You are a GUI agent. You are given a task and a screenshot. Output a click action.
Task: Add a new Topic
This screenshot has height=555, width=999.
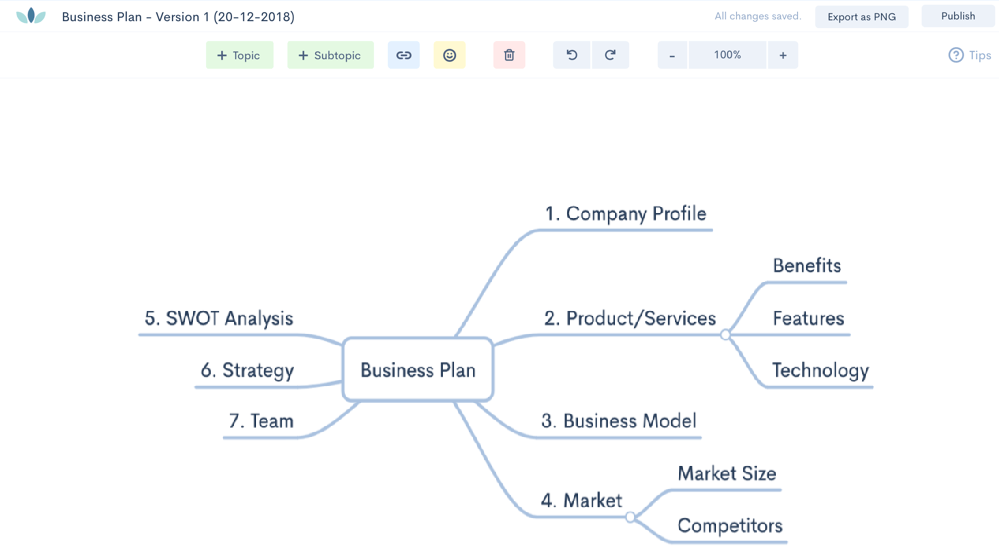tap(239, 56)
